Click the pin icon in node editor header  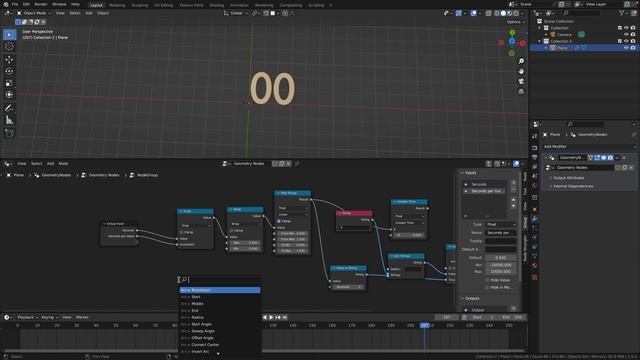coord(297,164)
